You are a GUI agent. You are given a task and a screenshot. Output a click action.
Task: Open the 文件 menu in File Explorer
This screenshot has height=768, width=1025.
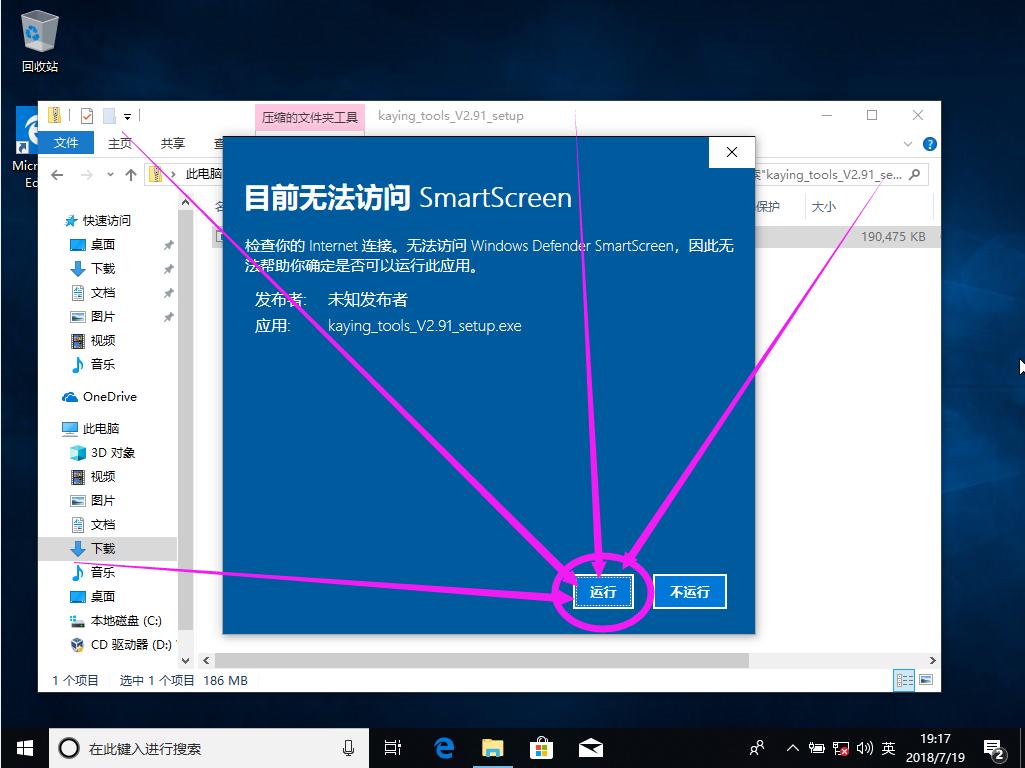[x=65, y=142]
